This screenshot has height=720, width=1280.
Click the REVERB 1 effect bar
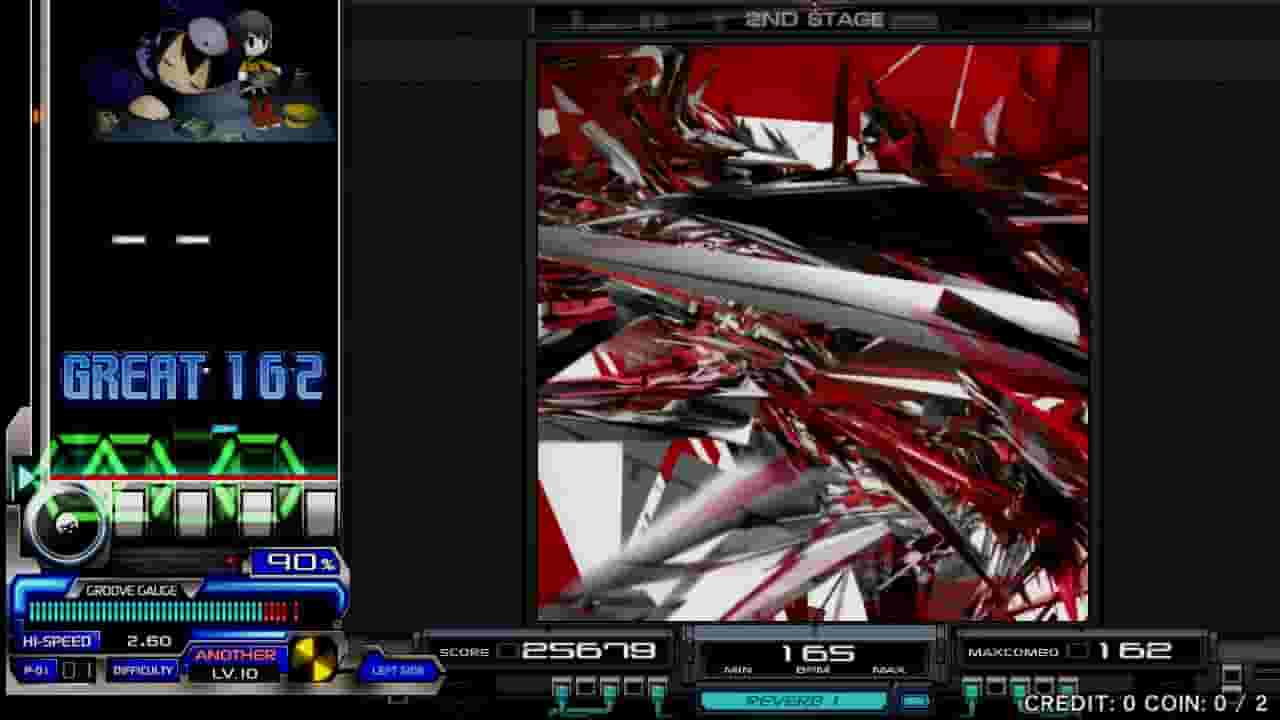click(x=793, y=701)
